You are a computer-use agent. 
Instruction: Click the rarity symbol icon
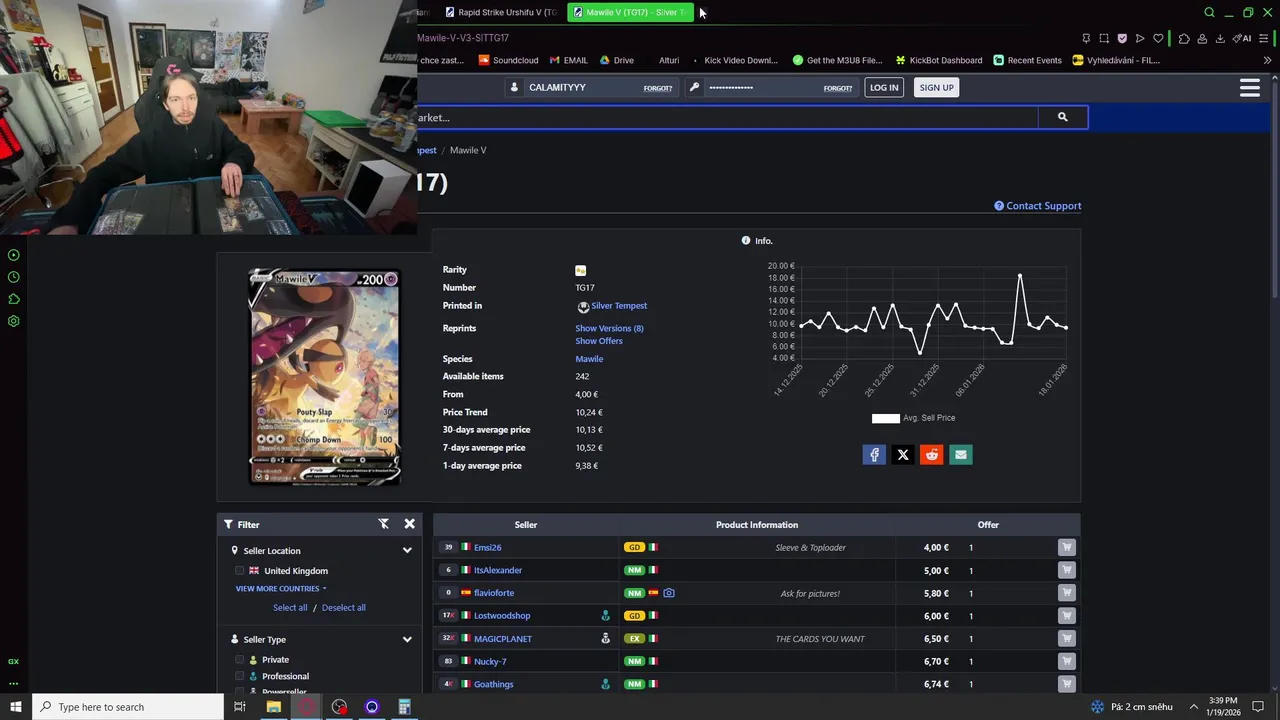pyautogui.click(x=581, y=270)
